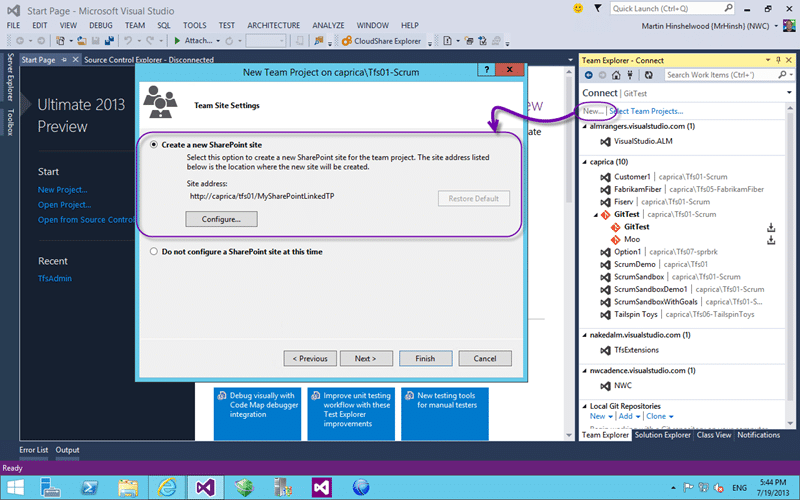Image resolution: width=800 pixels, height=500 pixels.
Task: Click the Select Team Projects... link
Action: click(646, 111)
